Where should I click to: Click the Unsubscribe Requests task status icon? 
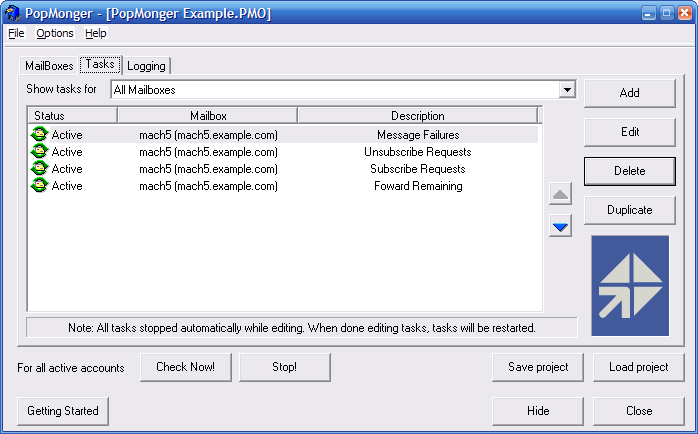pos(39,151)
